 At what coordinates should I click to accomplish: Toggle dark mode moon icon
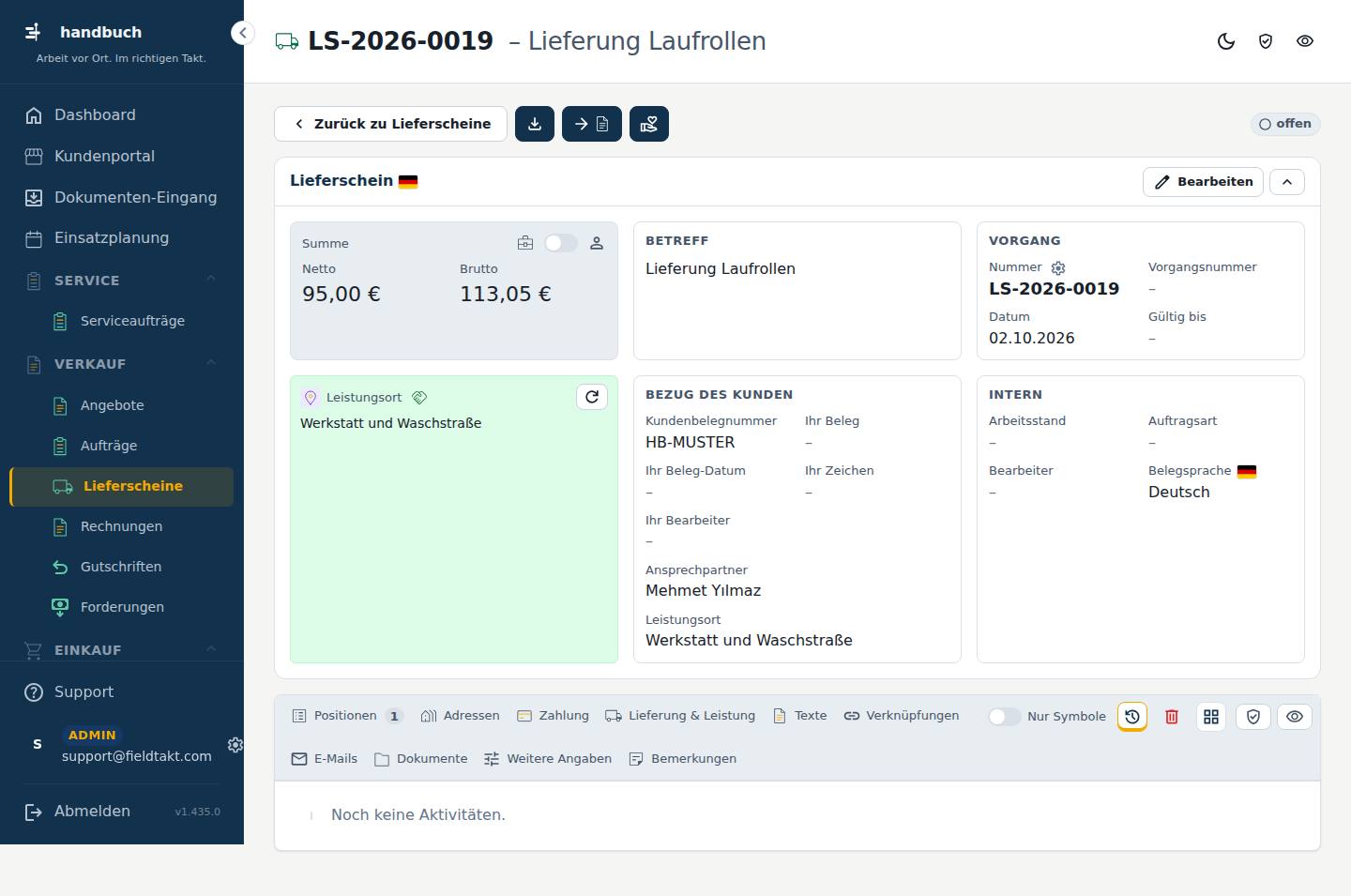1226,41
